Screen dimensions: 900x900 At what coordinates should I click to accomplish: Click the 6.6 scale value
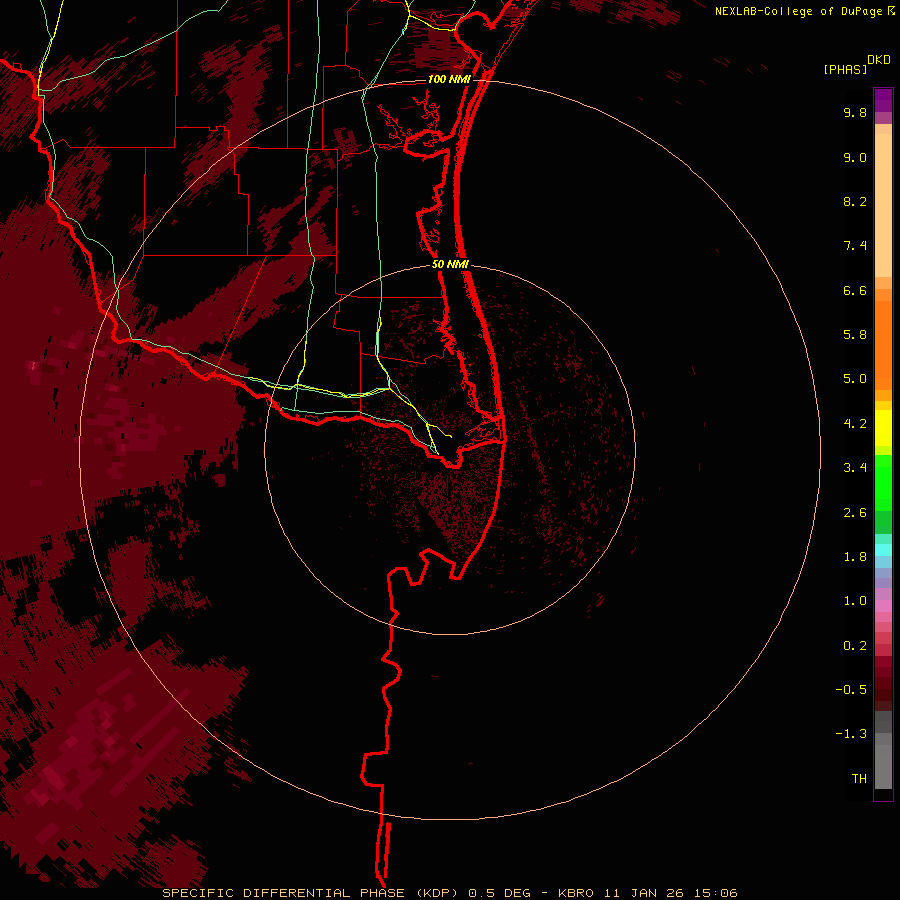(855, 291)
